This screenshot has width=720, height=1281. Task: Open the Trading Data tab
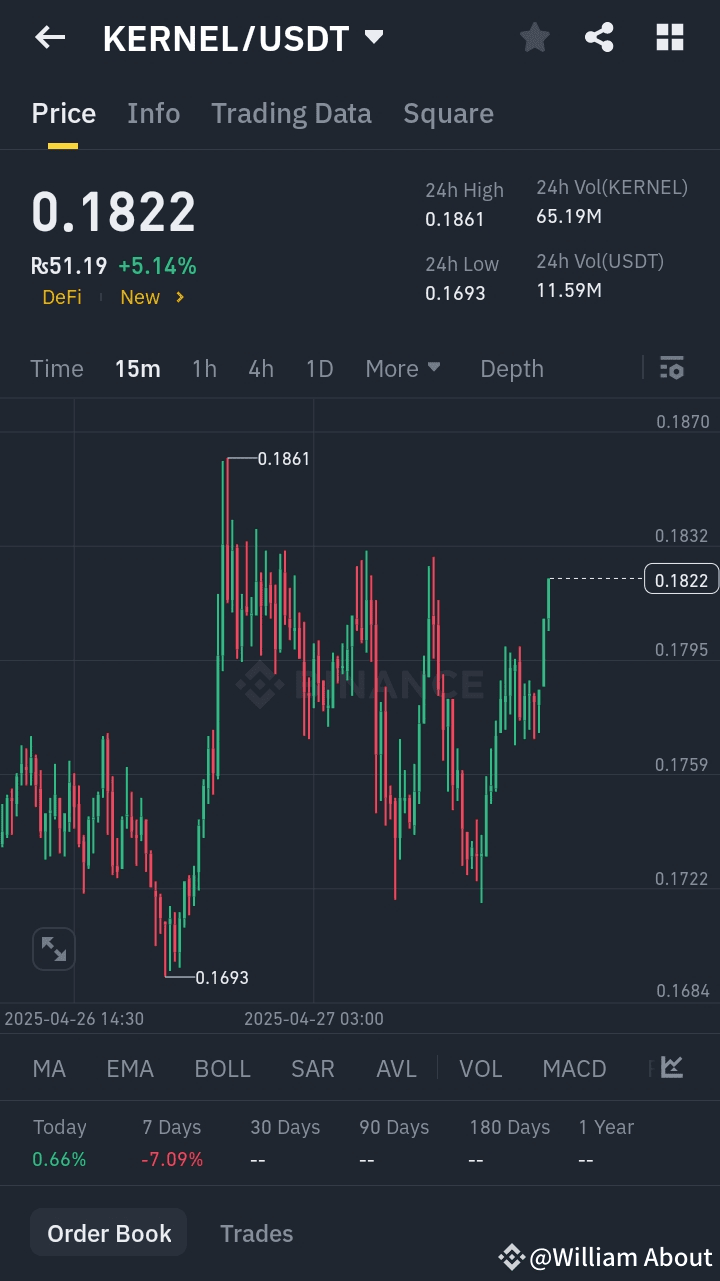pos(291,114)
